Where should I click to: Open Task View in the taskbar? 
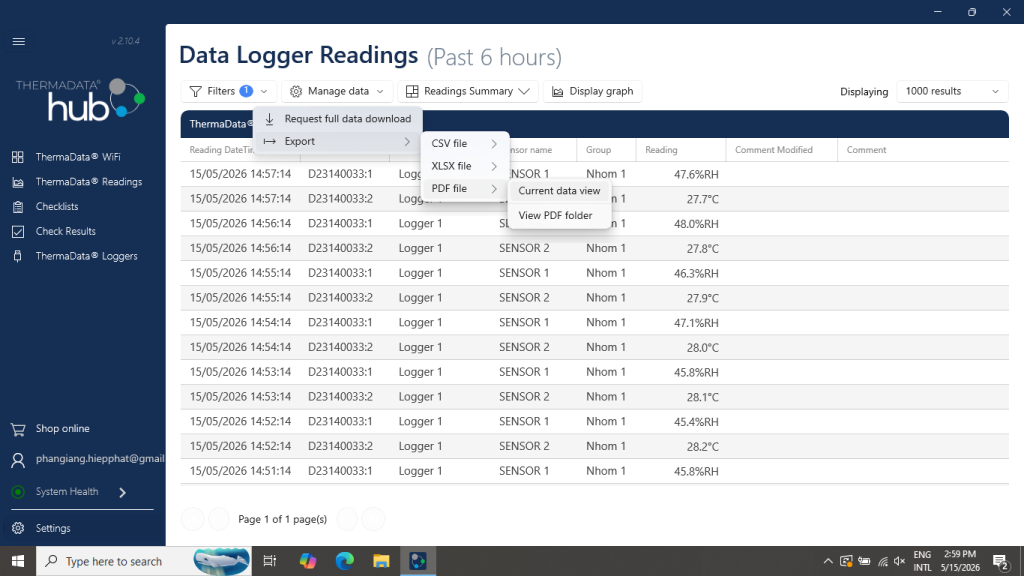tap(269, 561)
